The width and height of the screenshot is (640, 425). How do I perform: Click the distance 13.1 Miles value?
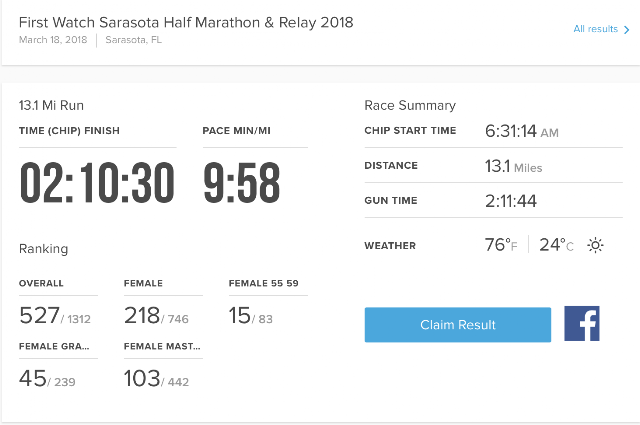click(513, 166)
